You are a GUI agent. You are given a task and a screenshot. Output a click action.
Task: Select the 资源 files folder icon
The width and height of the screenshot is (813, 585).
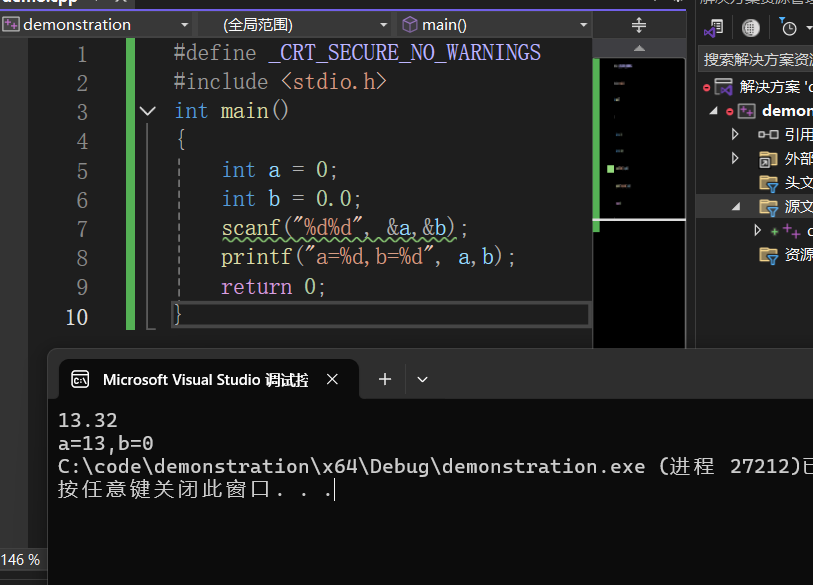coord(768,255)
